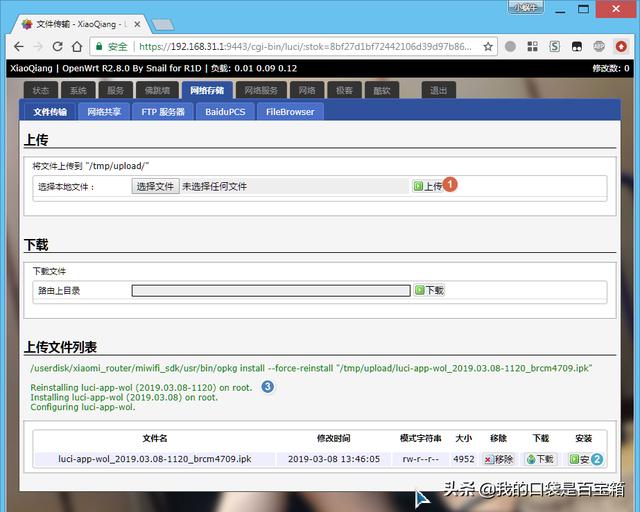Switch to the 网络共享 sub-tab
This screenshot has width=640, height=512.
[104, 112]
